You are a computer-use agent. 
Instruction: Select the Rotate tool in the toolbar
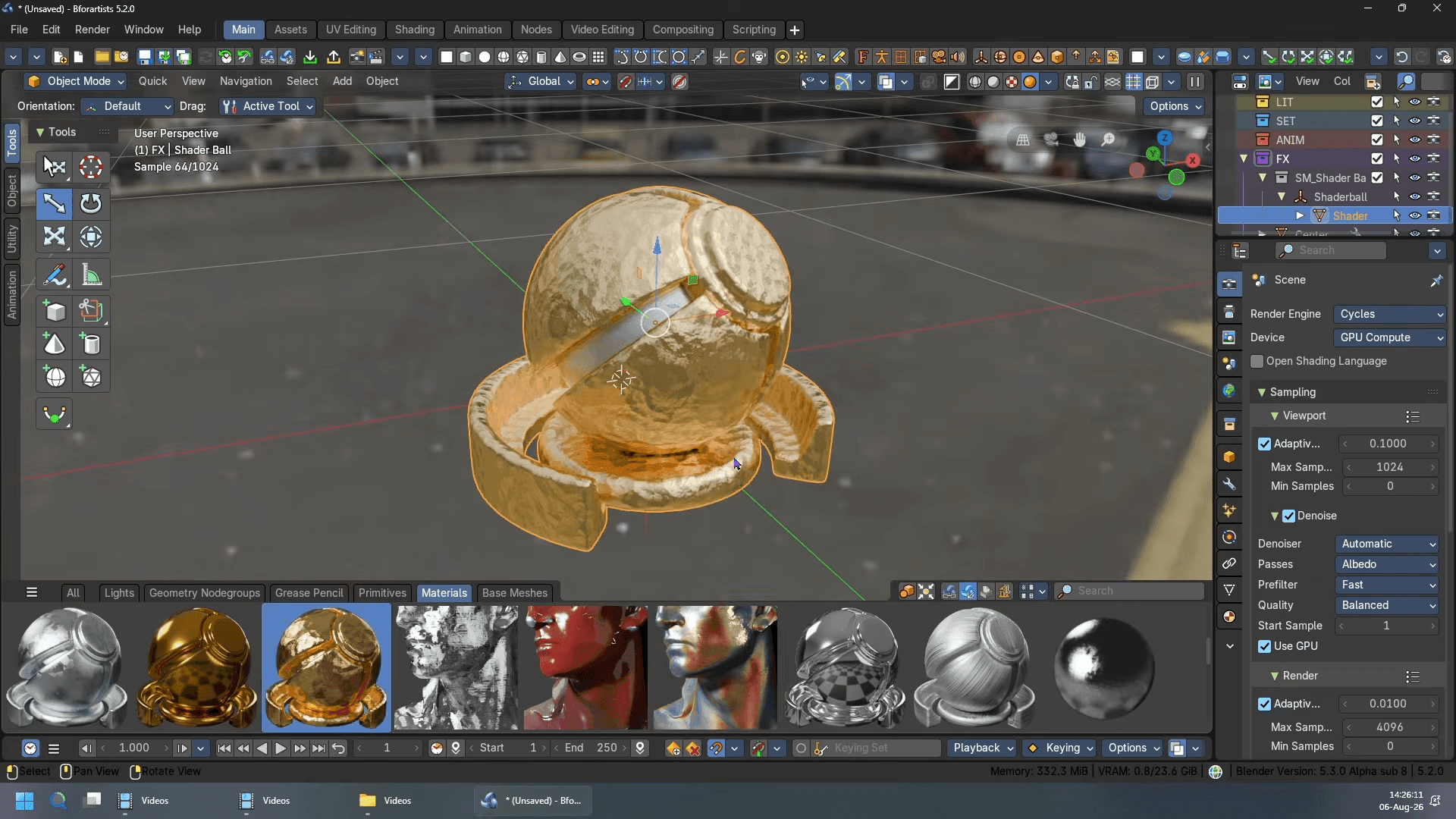click(x=91, y=203)
